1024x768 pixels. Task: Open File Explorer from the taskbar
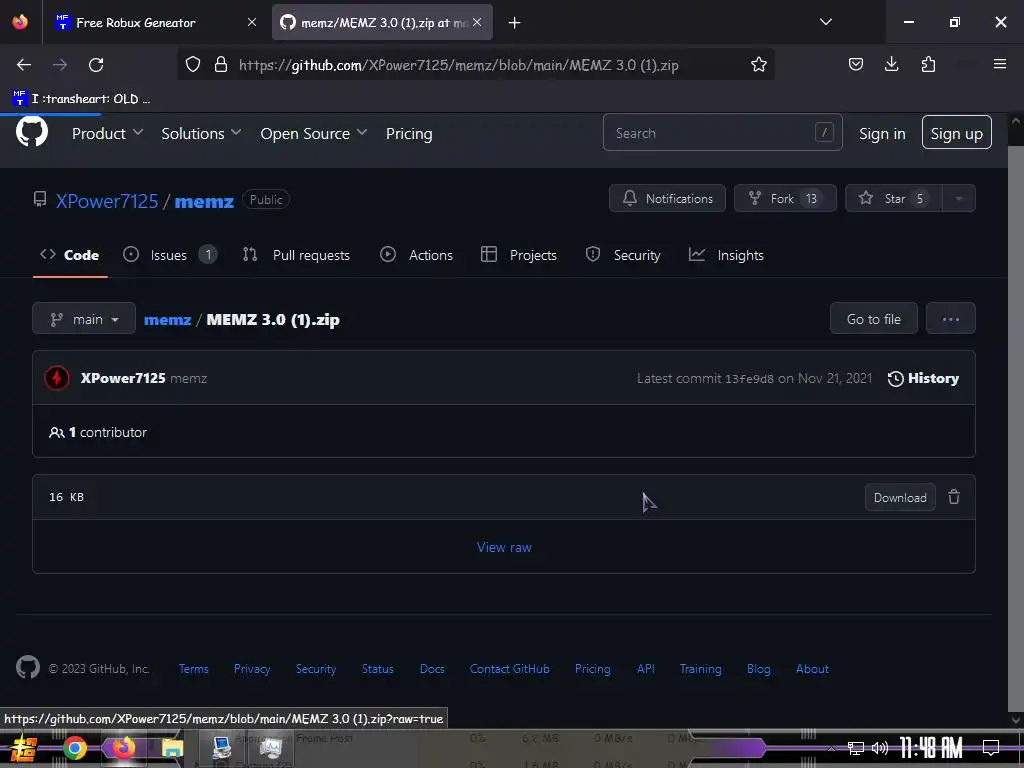click(172, 748)
